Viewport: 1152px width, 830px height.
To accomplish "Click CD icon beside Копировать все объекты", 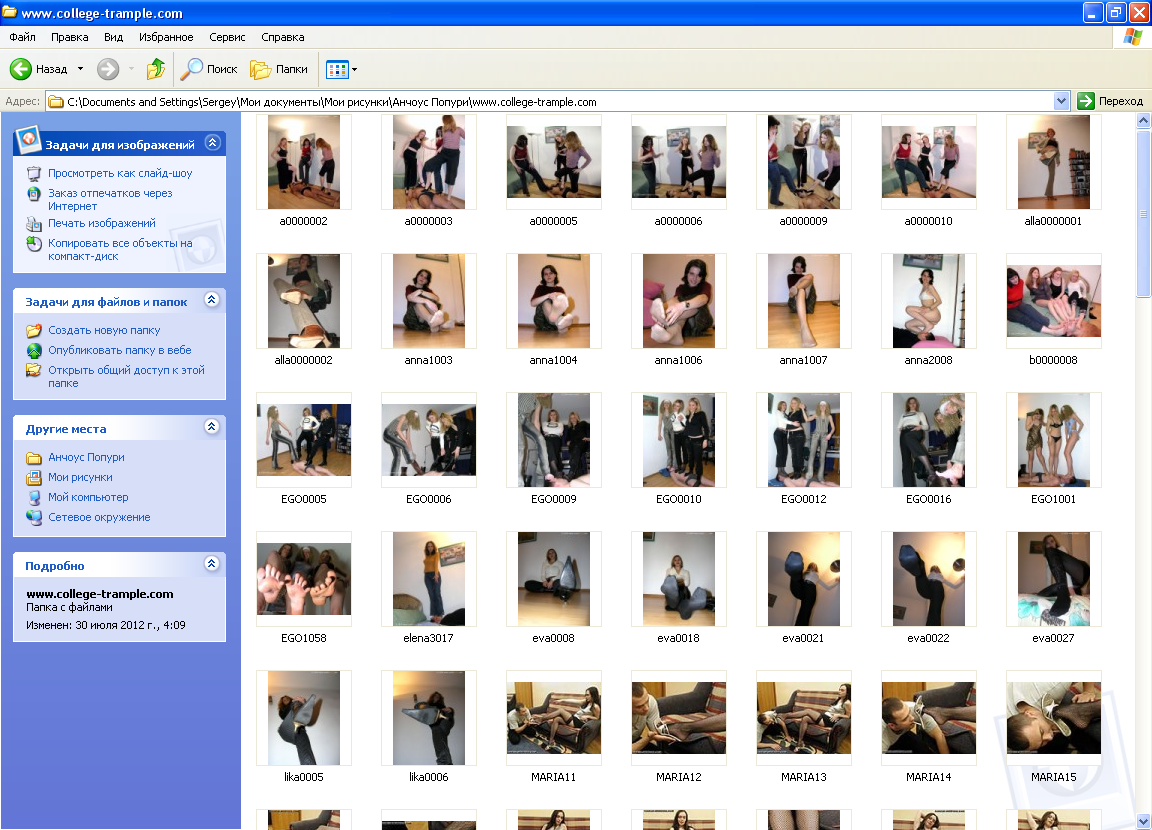I will tap(34, 244).
